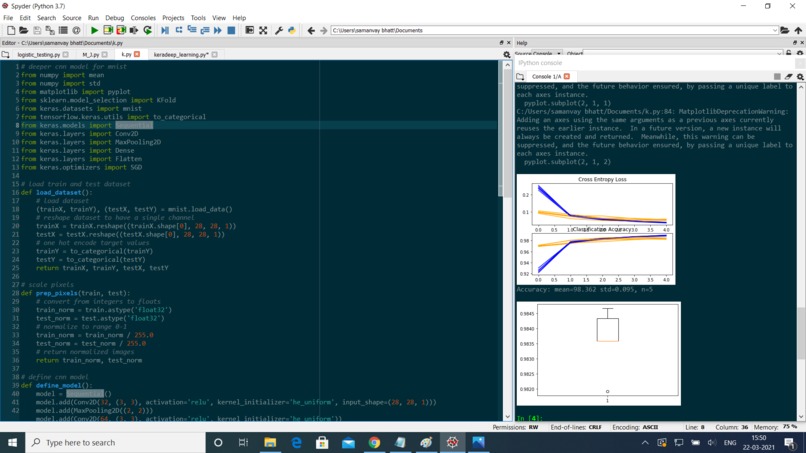Stop debugging with the blue square icon
Image resolution: width=806 pixels, height=453 pixels.
click(x=231, y=30)
